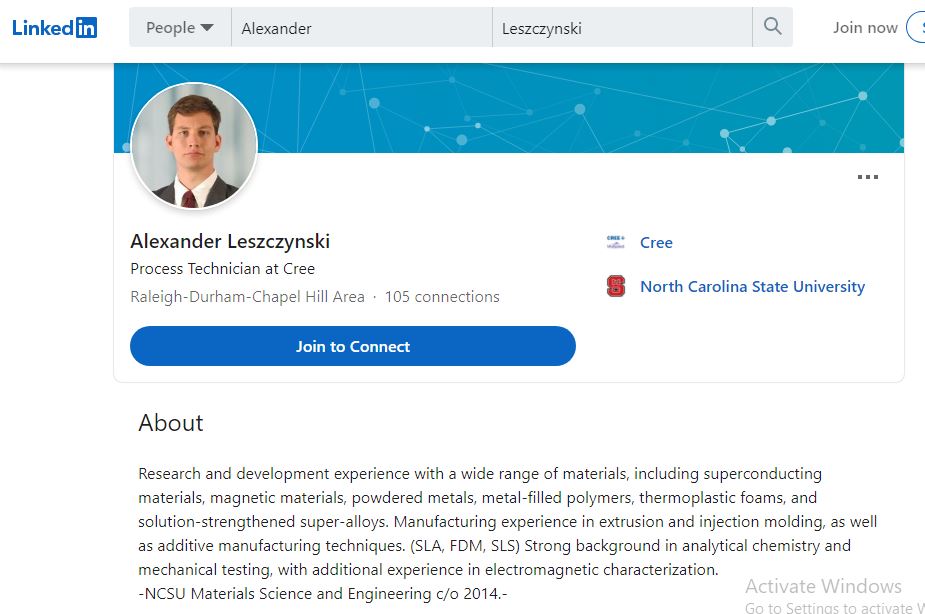This screenshot has width=925, height=614.
Task: Click the Raleigh-Durham-Chapel Hill Area location text
Action: coord(248,297)
